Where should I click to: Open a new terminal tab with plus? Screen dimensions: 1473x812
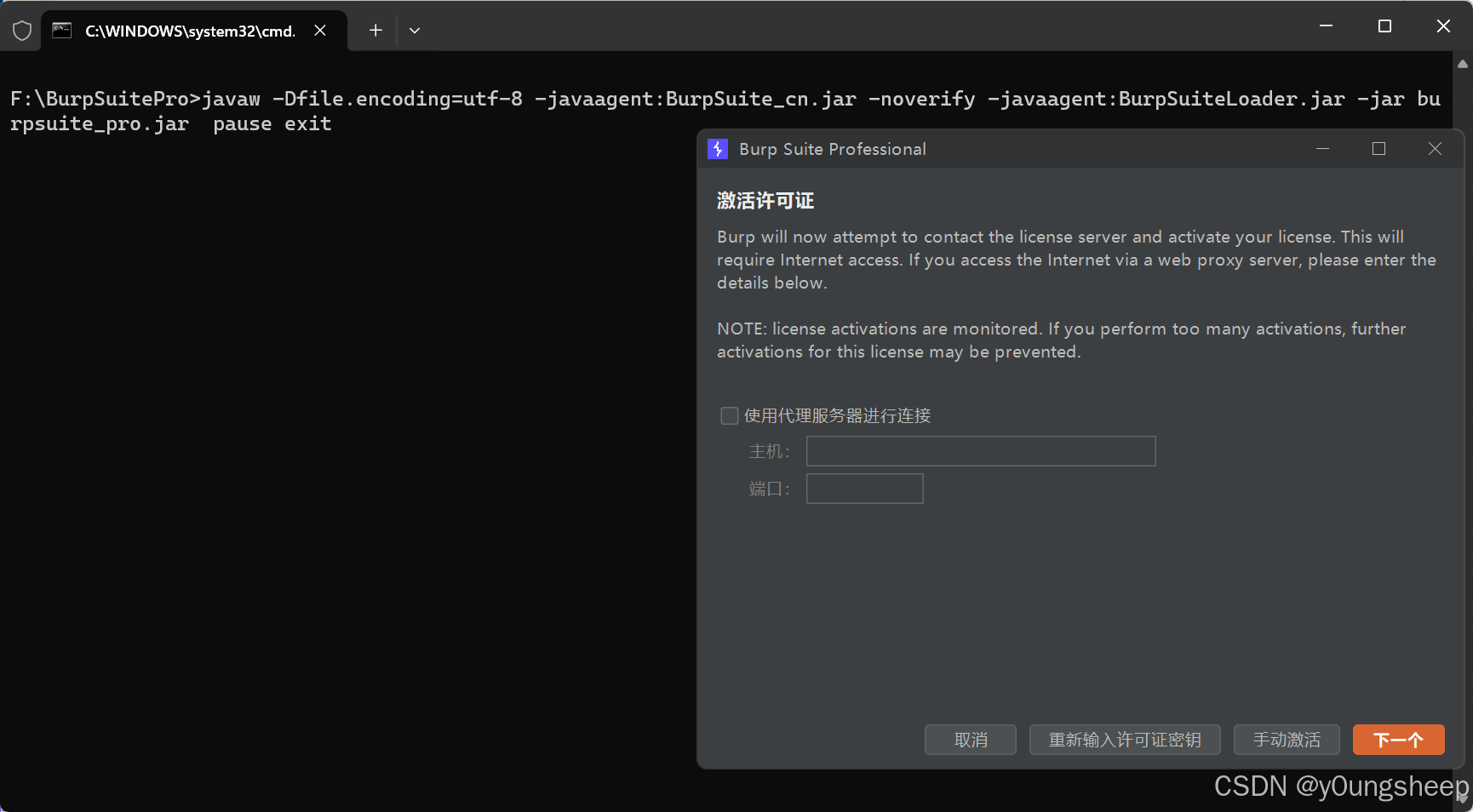pyautogui.click(x=375, y=31)
